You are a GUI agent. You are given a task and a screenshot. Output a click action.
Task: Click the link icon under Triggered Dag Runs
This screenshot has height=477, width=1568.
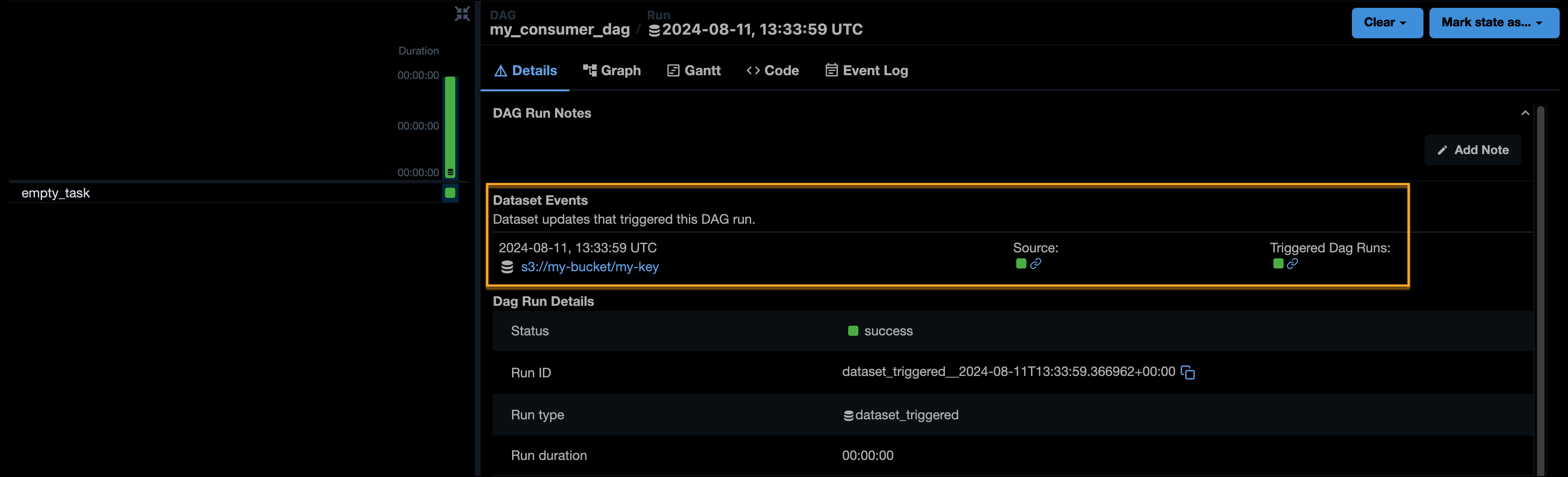[1292, 263]
